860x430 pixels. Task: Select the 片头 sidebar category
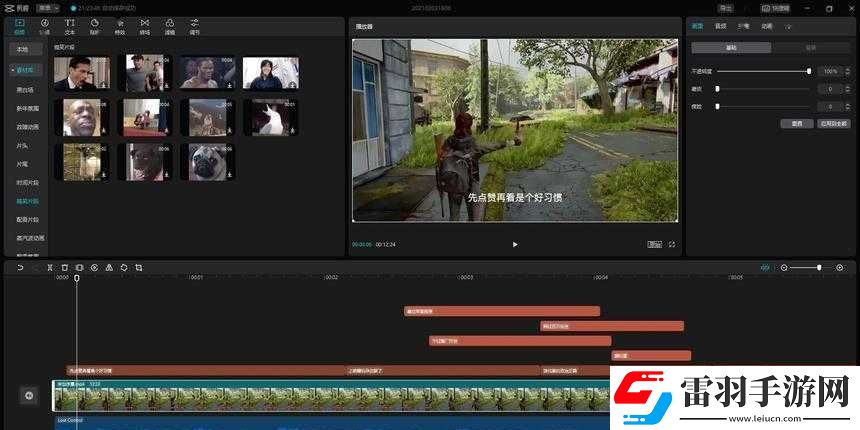pyautogui.click(x=22, y=146)
